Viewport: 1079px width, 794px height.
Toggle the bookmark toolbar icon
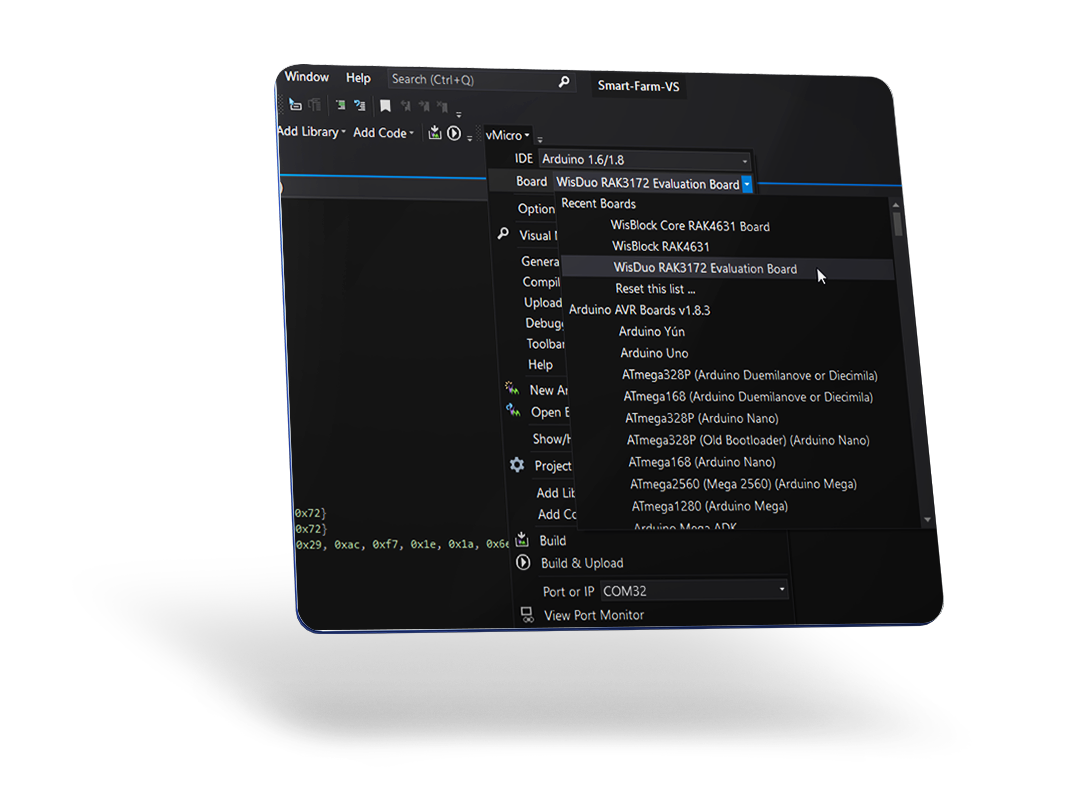pyautogui.click(x=385, y=106)
